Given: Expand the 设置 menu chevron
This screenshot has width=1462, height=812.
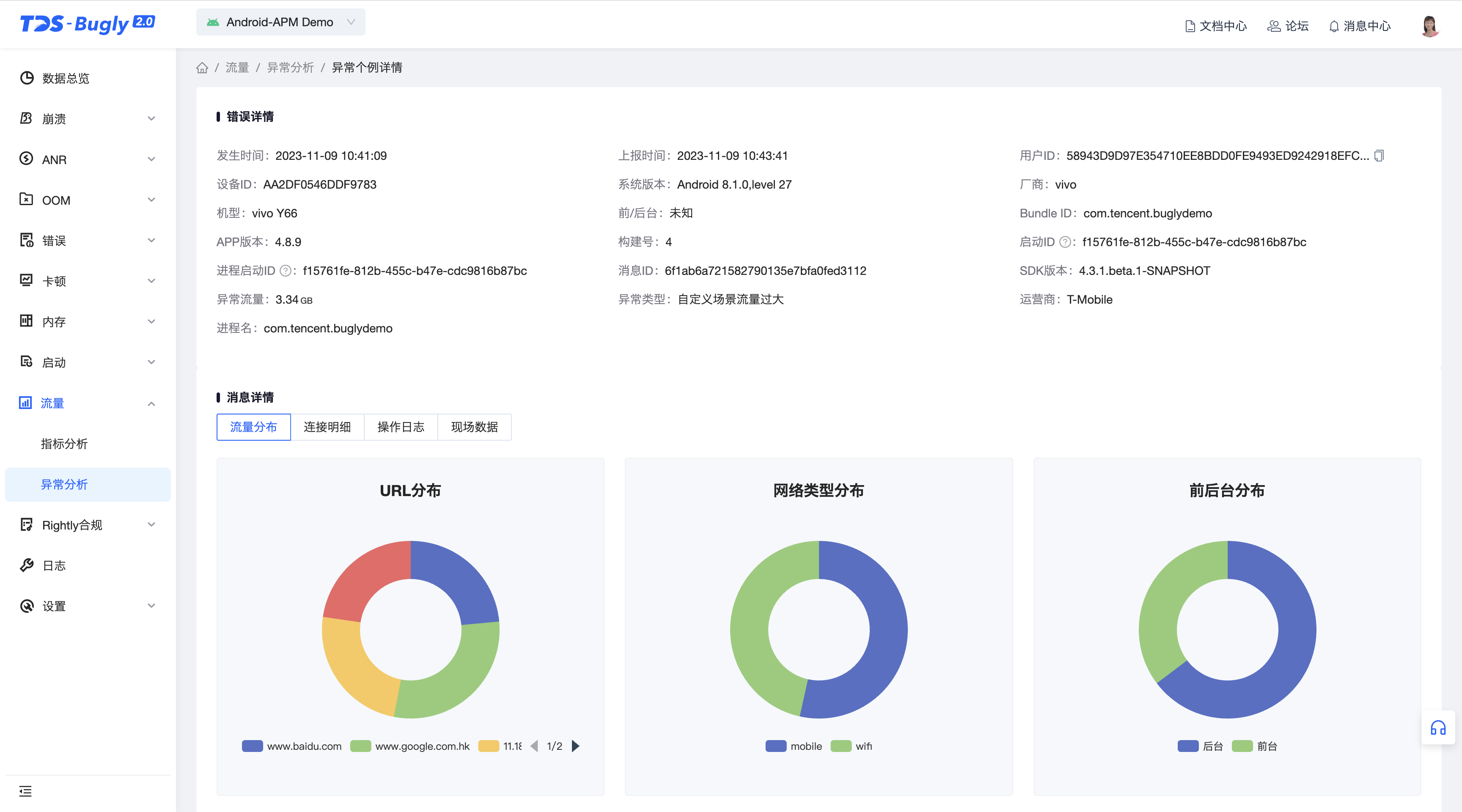Looking at the screenshot, I should 151,606.
